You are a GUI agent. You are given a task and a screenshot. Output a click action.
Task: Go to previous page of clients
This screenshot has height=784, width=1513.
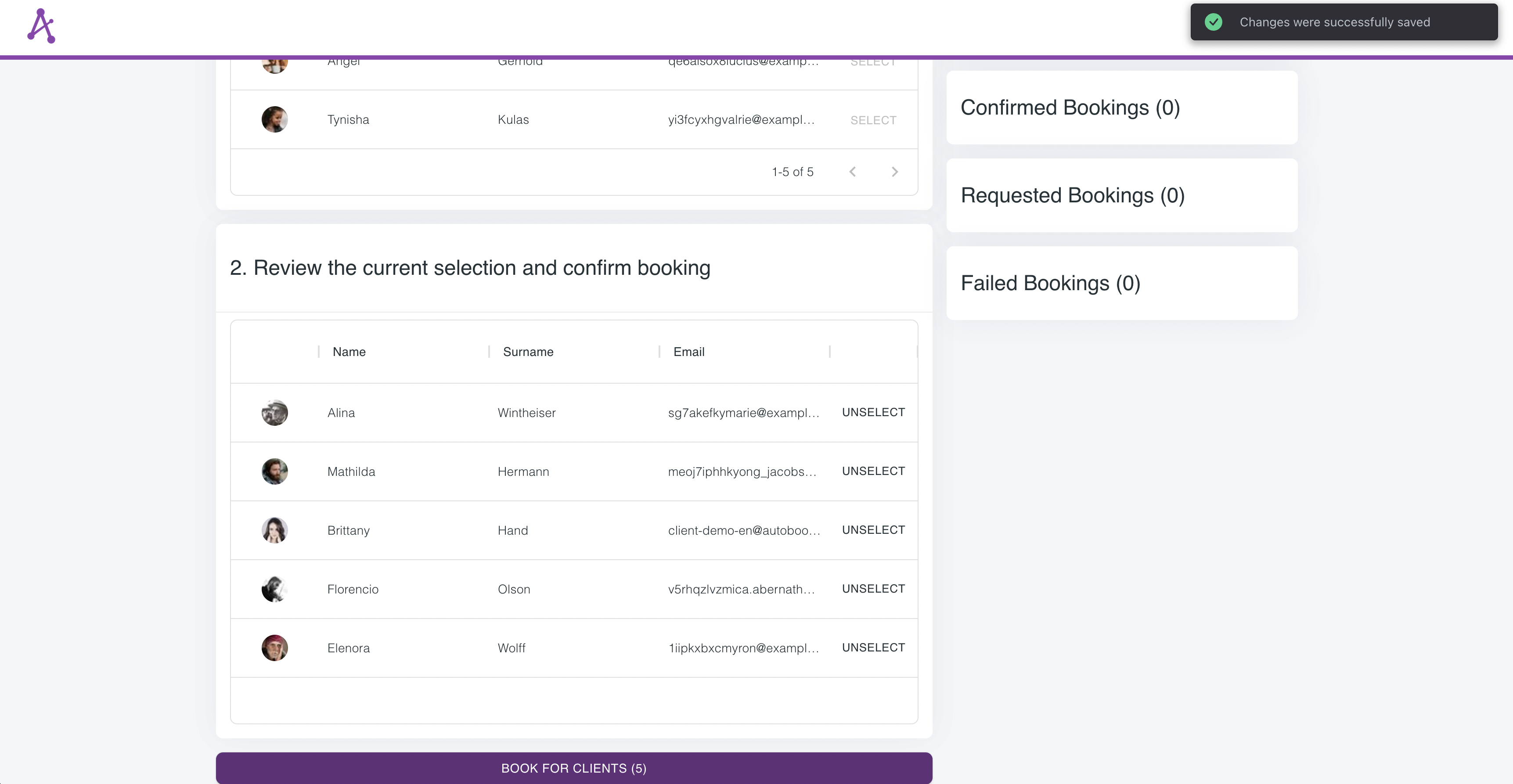click(x=853, y=172)
